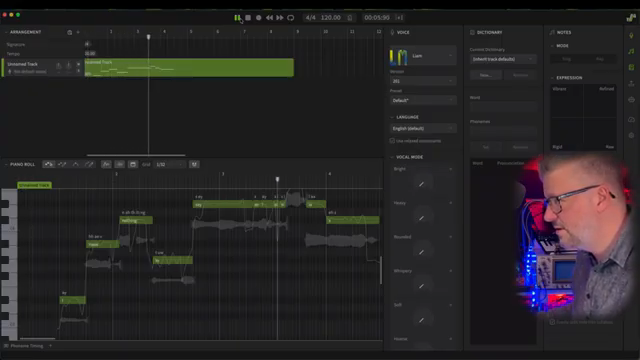Select the Unnamed Track header name
The height and width of the screenshot is (360, 640).
point(22,64)
